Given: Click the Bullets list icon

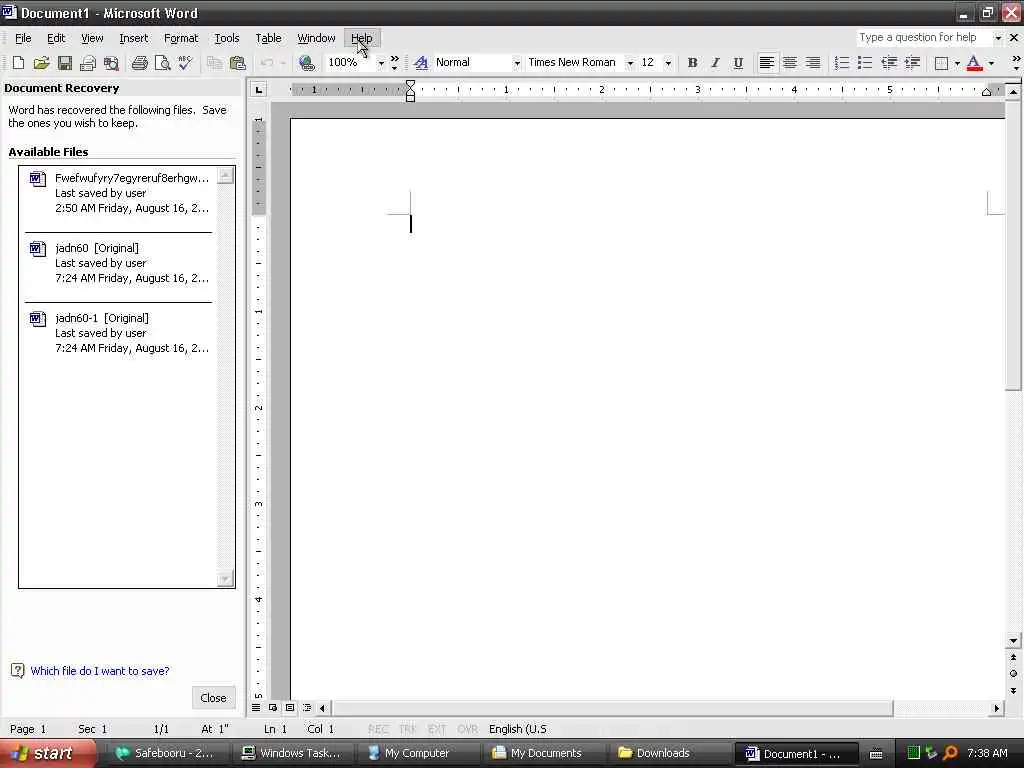Looking at the screenshot, I should (x=865, y=63).
